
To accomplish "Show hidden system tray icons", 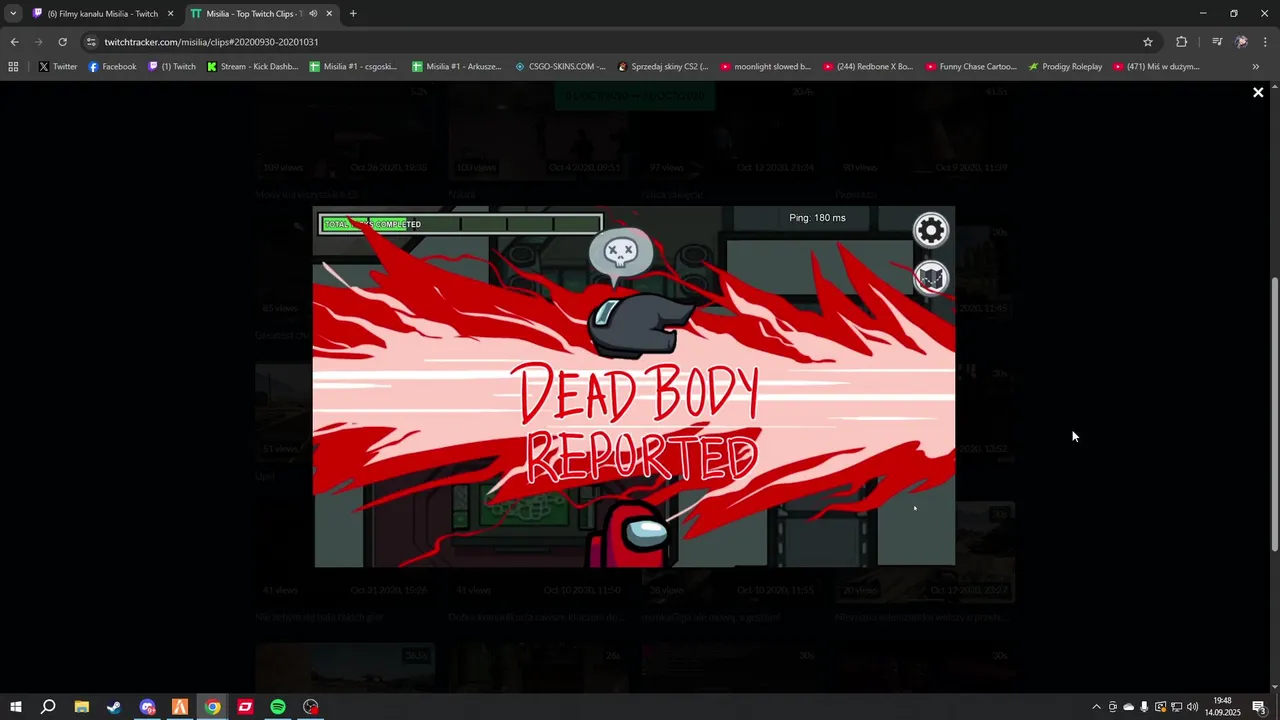I will click(1096, 707).
